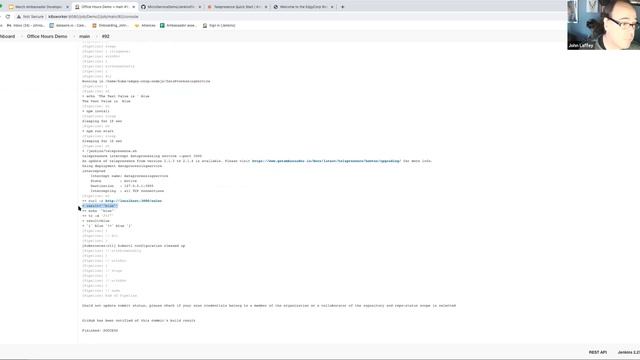
Task: Click John Laffey's webcam thumbnail
Action: (603, 25)
